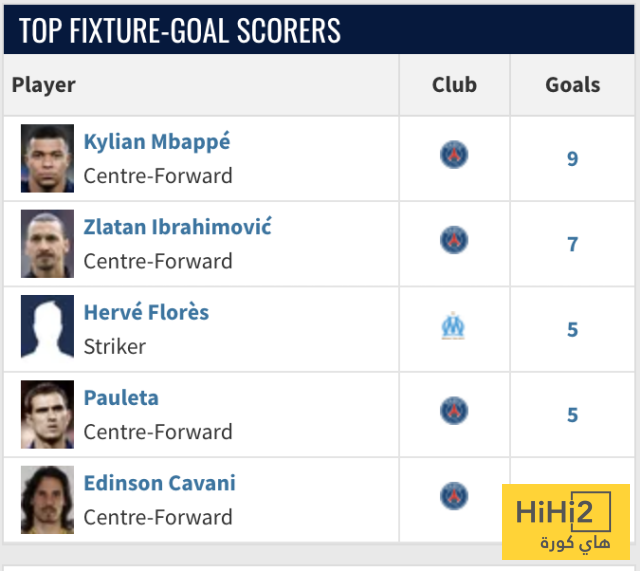The height and width of the screenshot is (571, 640).
Task: Follow the Hervé Florès name link
Action: (146, 312)
